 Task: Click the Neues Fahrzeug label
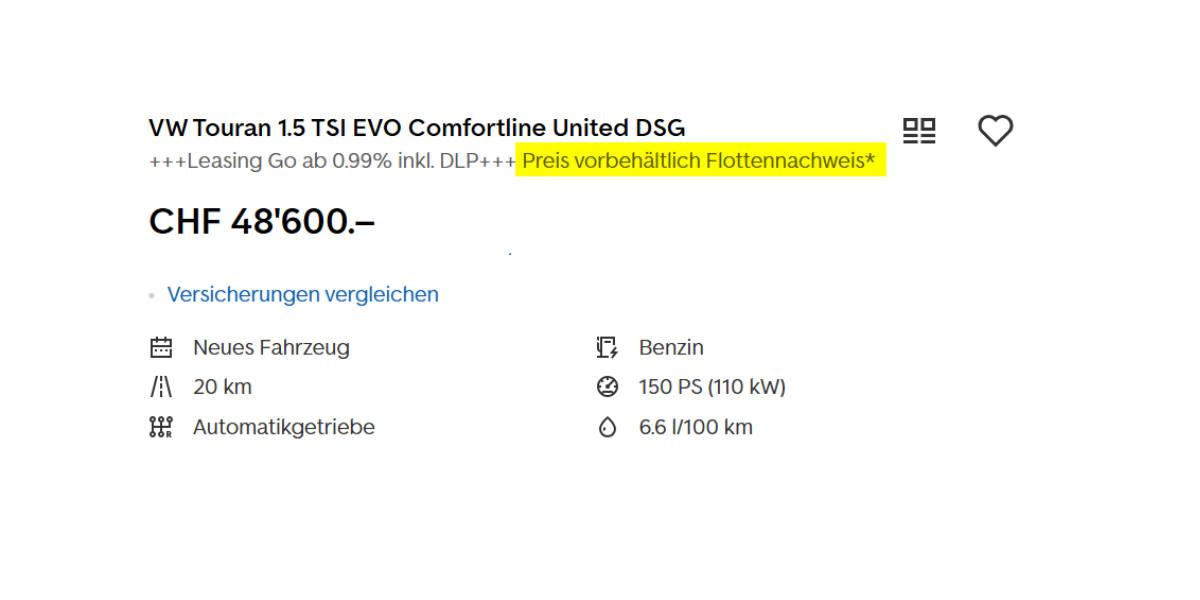(x=271, y=348)
